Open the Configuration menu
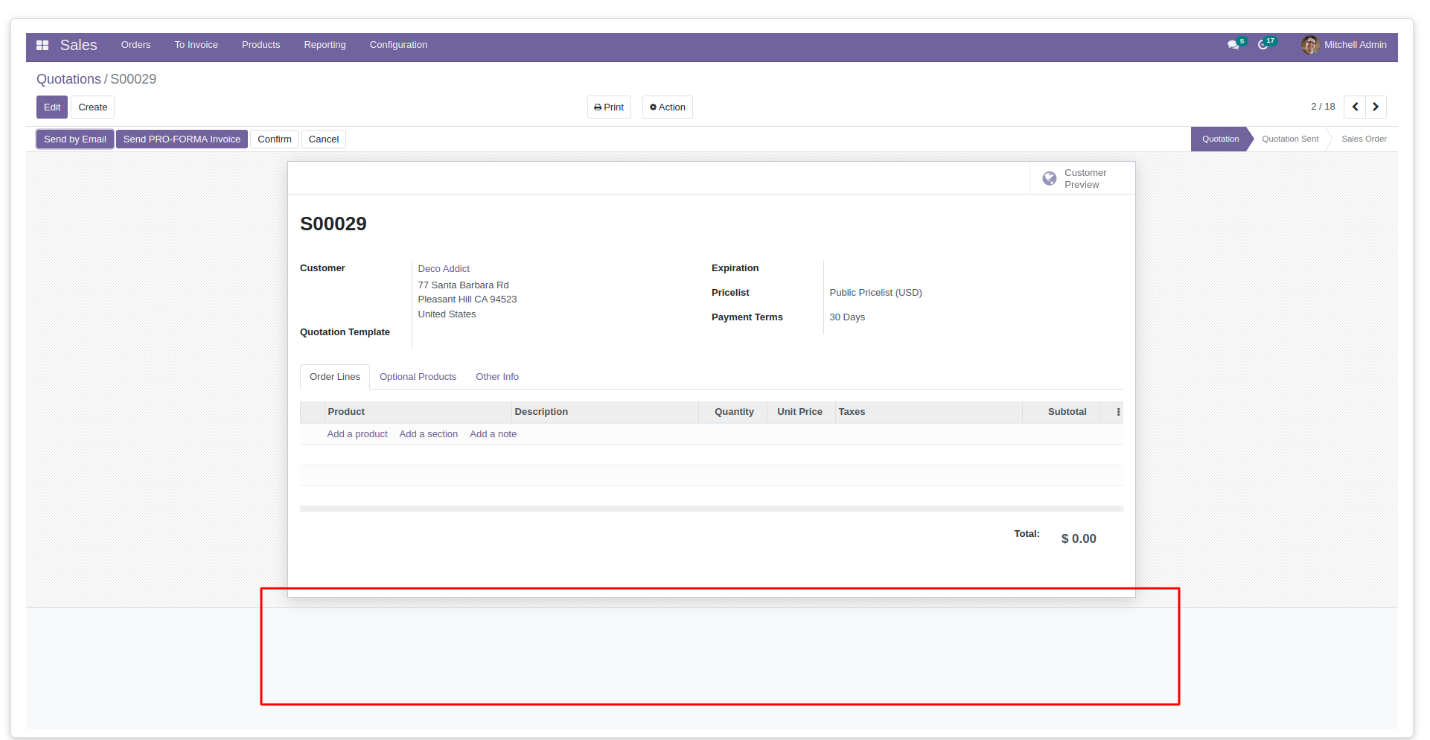The image size is (1430, 740). point(398,45)
